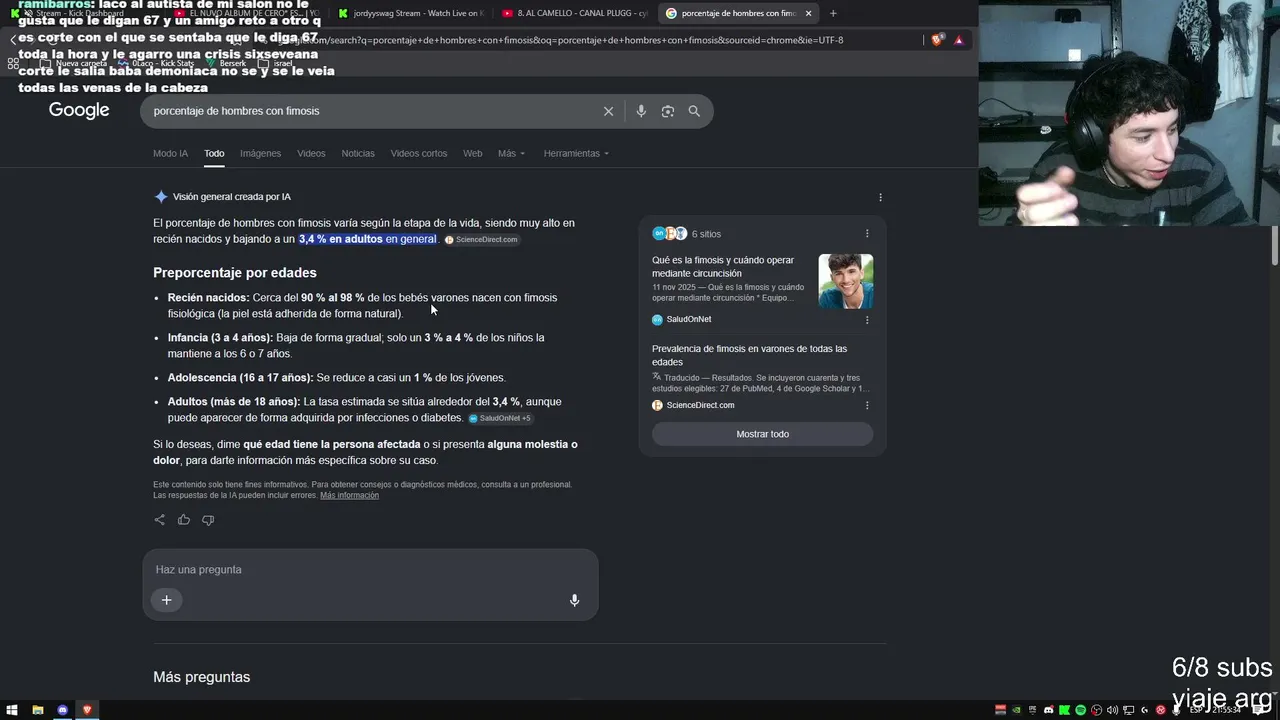This screenshot has width=1280, height=720.
Task: Switch to 'Stream - Kick Dashboard' tab
Action: pyautogui.click(x=85, y=13)
